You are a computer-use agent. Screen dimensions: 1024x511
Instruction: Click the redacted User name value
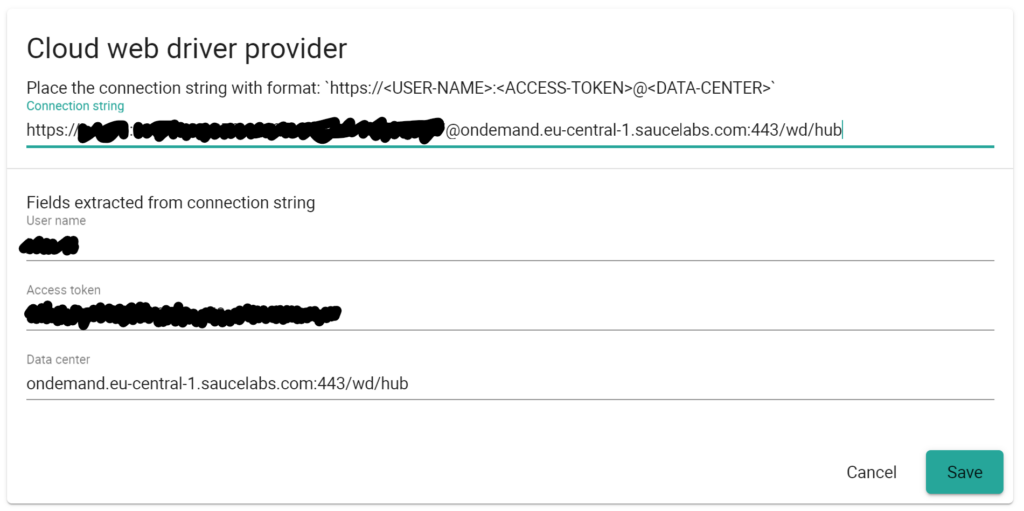pos(50,245)
